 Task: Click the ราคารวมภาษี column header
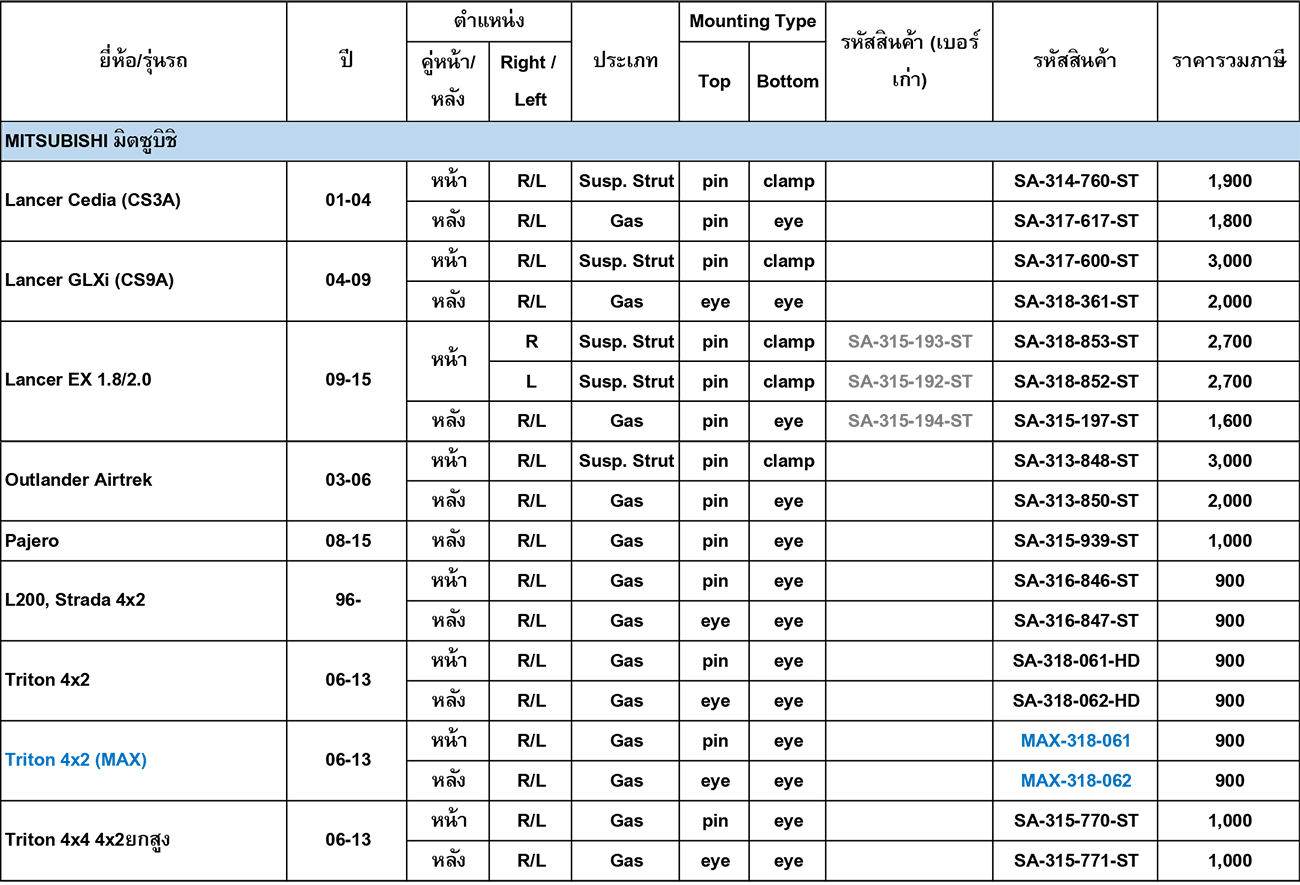(x=1229, y=61)
